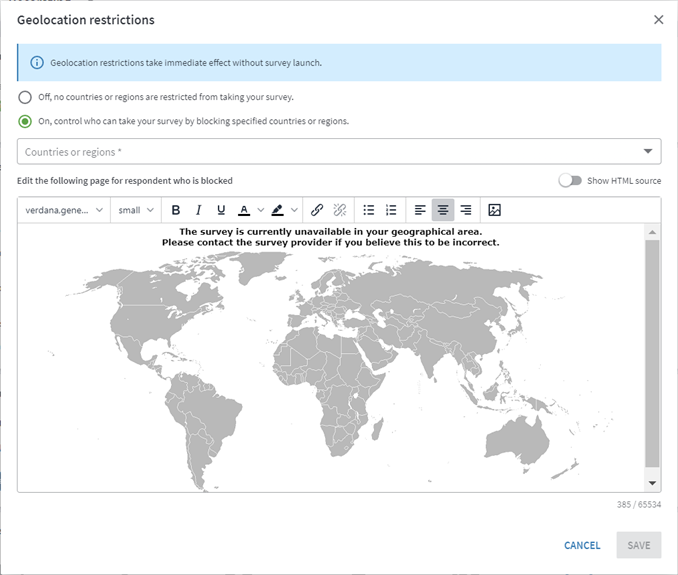Open the text color dropdown arrow
This screenshot has width=678, height=575.
(x=261, y=210)
